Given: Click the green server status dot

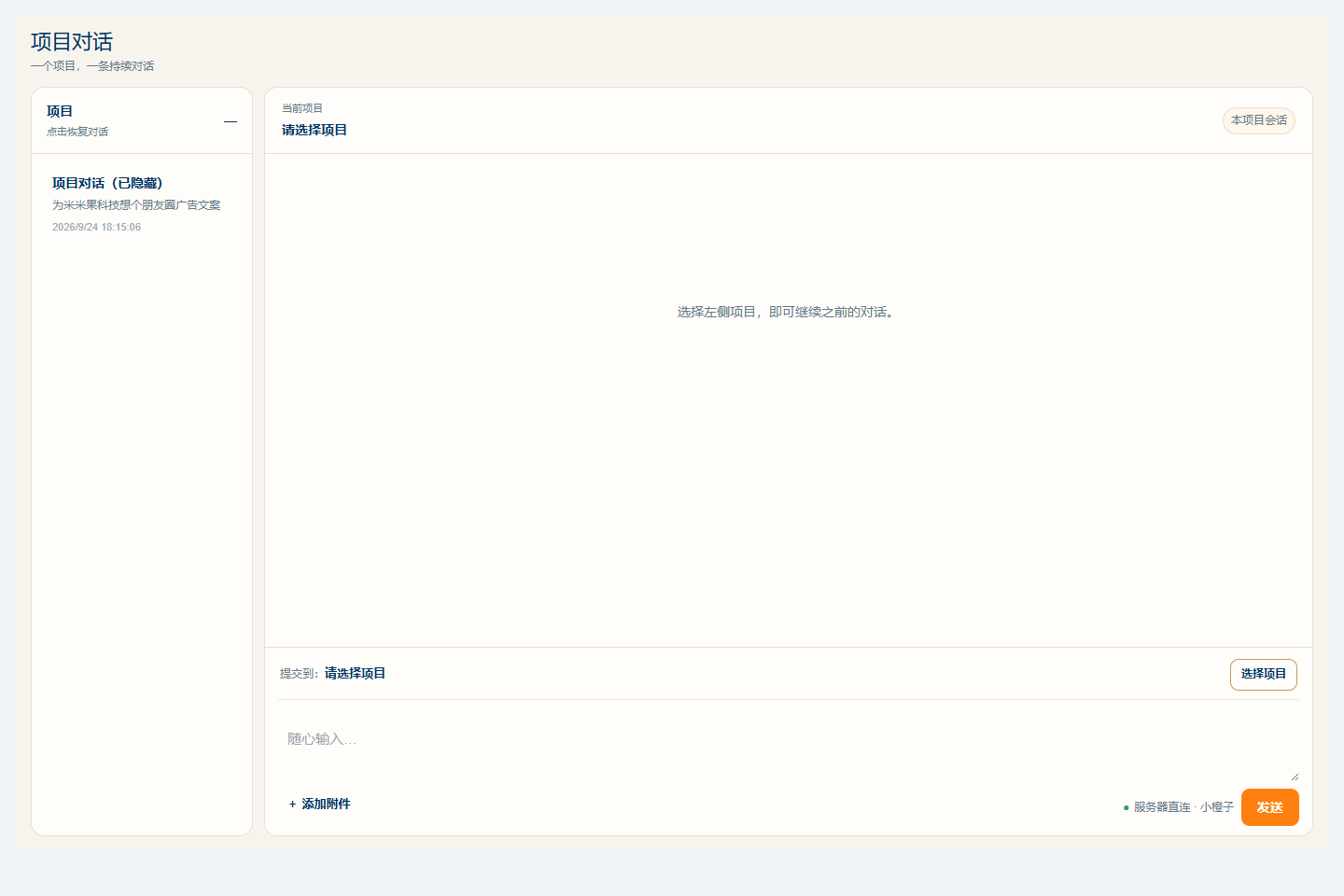Looking at the screenshot, I should 1126,807.
